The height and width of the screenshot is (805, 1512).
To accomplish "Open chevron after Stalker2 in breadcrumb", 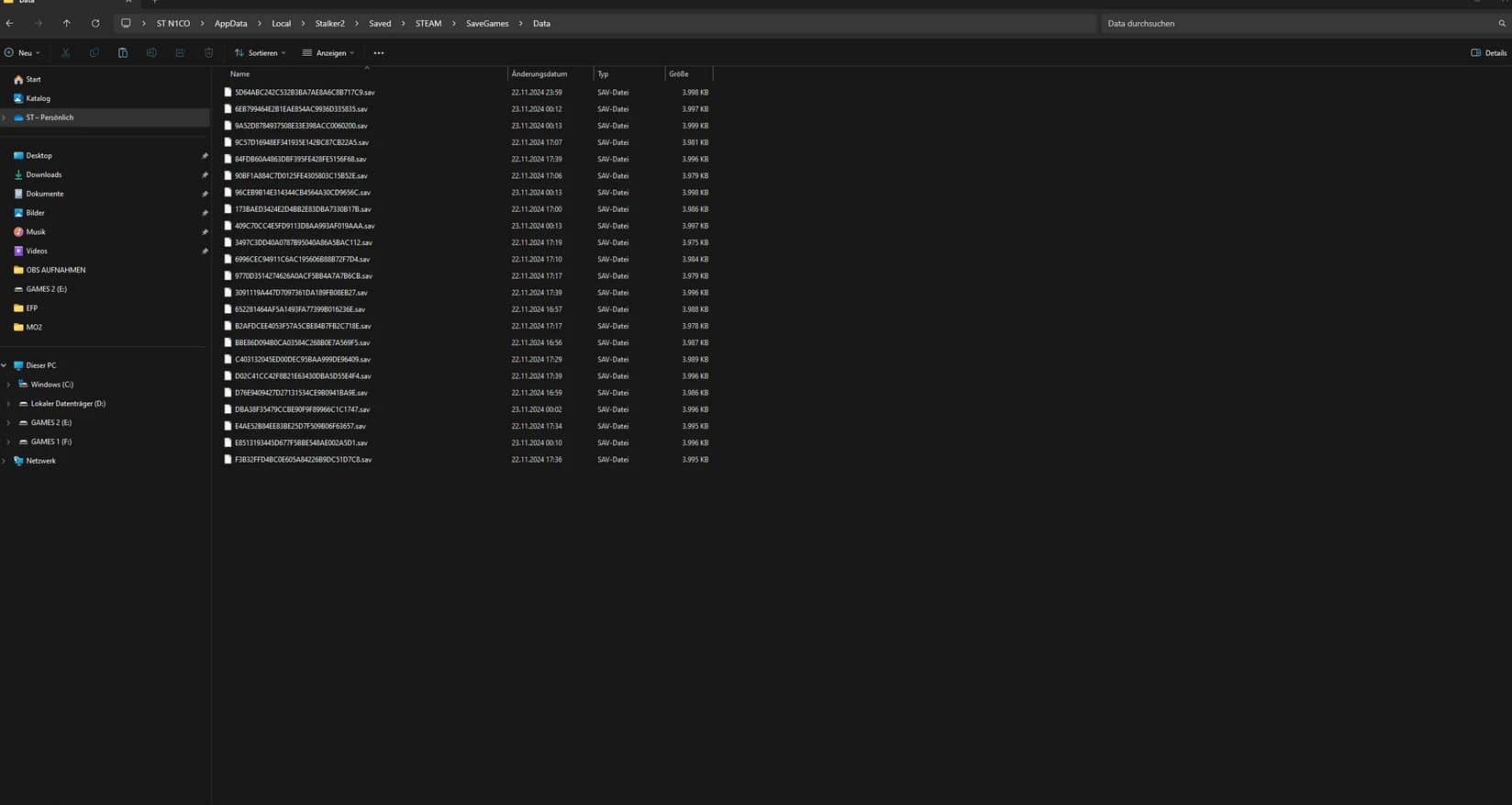I will [x=358, y=23].
